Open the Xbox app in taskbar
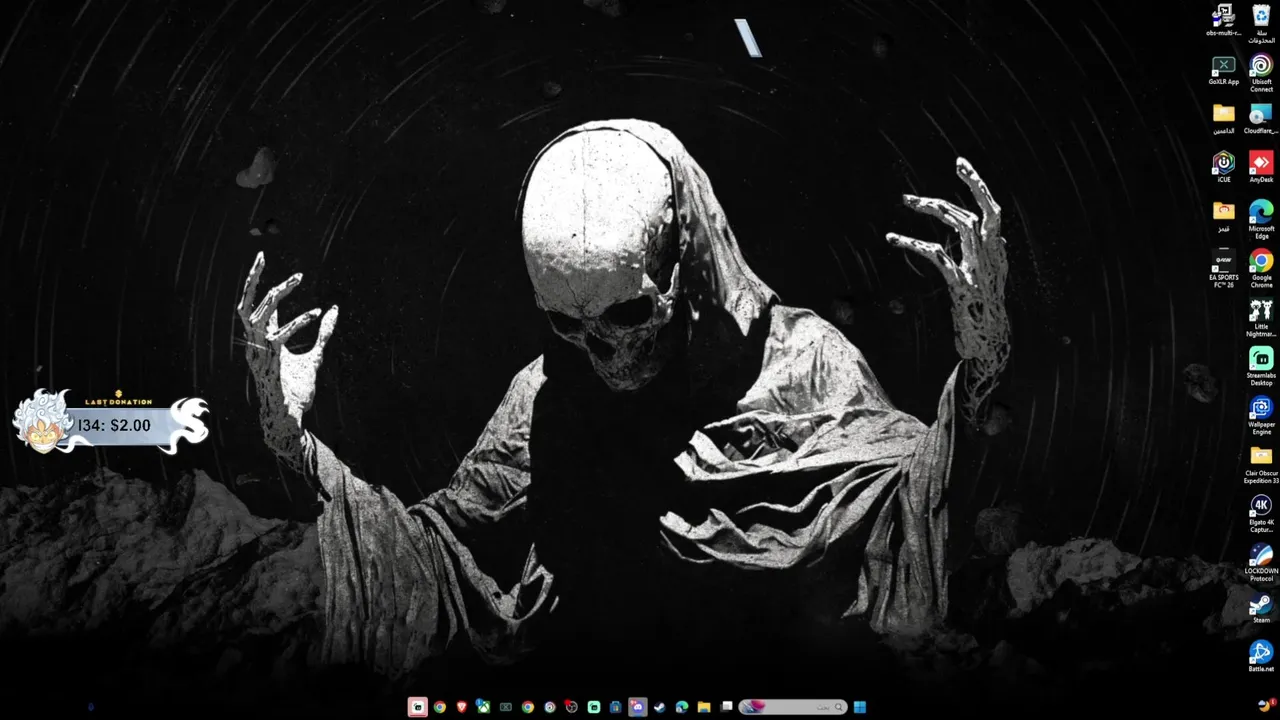This screenshot has height=720, width=1280. [483, 707]
